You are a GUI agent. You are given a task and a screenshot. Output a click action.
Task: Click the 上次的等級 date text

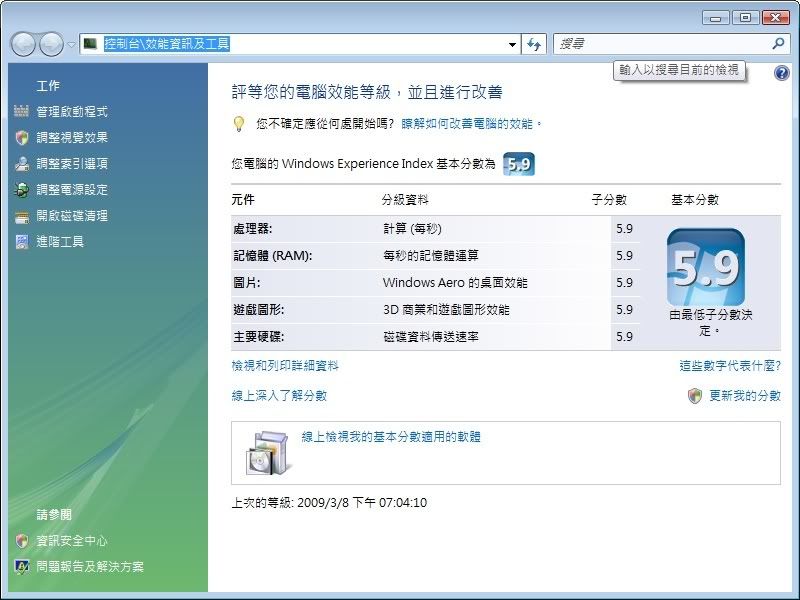329,503
